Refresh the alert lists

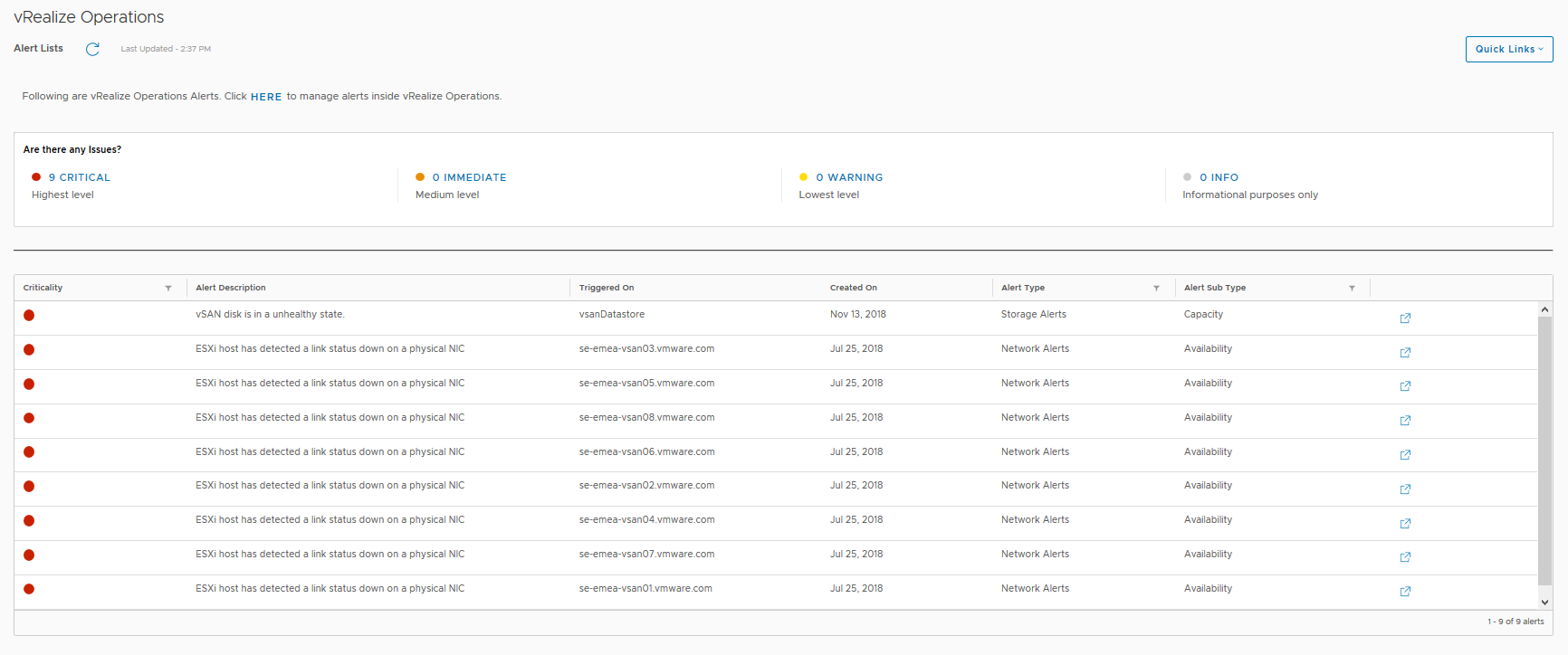[x=92, y=49]
